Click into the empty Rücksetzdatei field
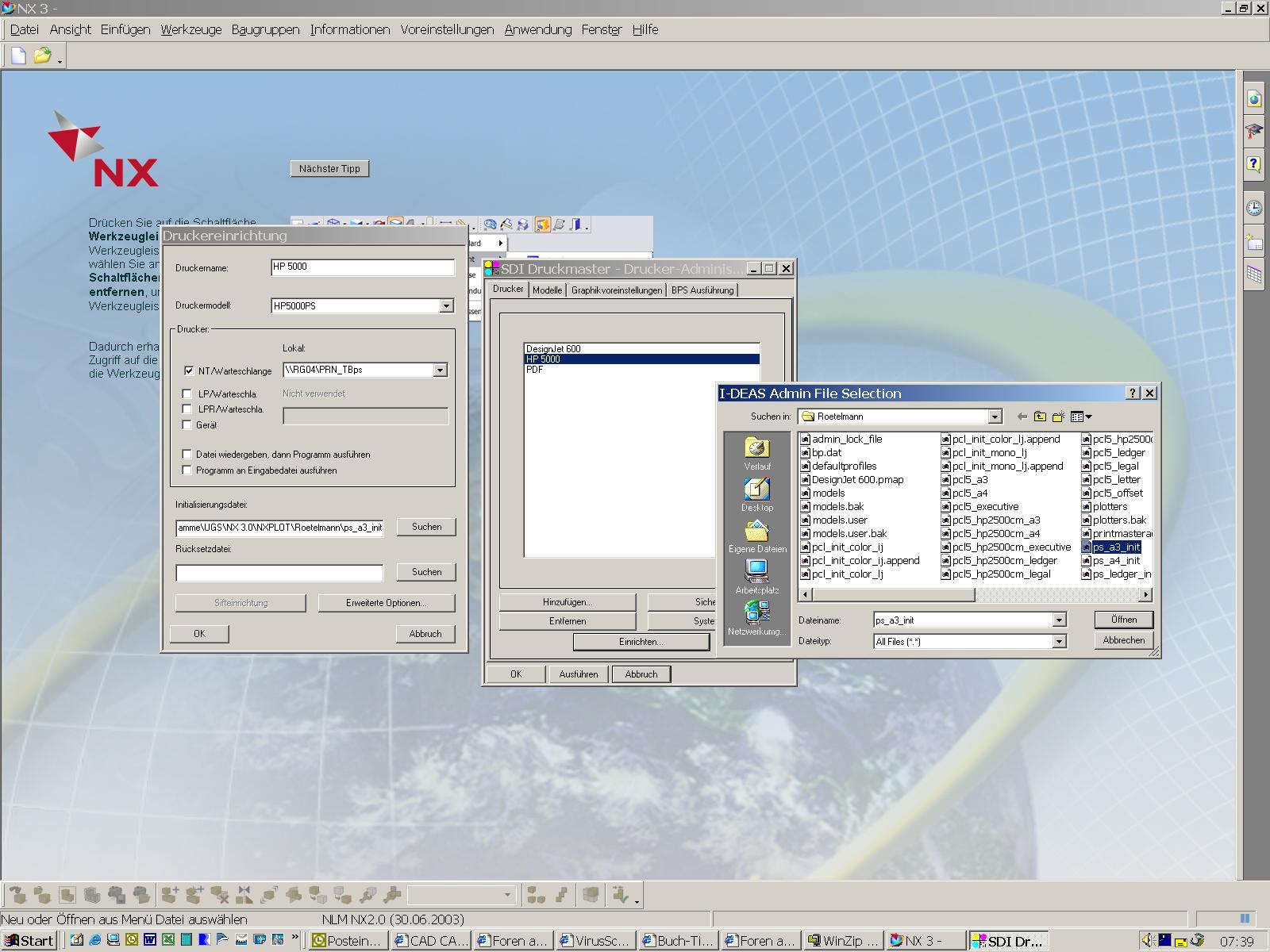 point(279,573)
